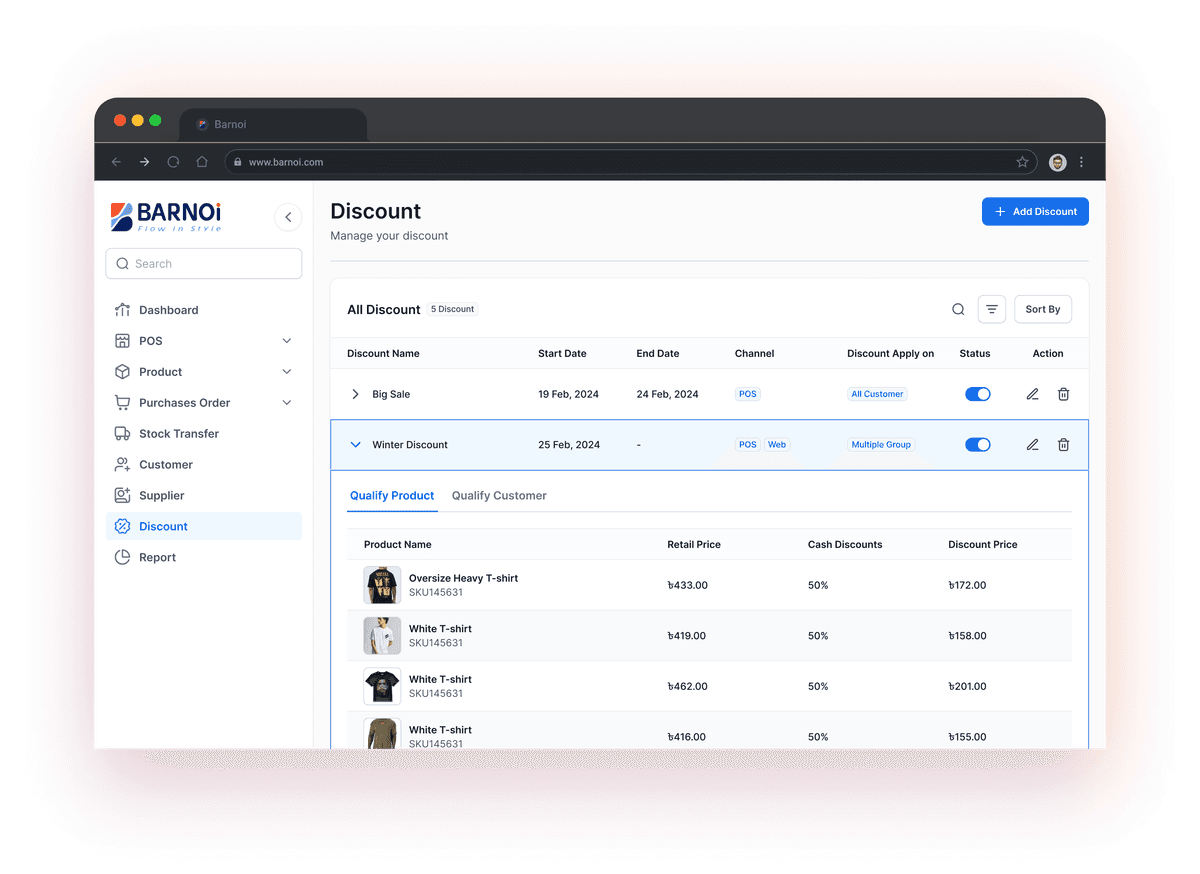The height and width of the screenshot is (874, 1200).
Task: Click the Add Discount button
Action: tap(1035, 212)
